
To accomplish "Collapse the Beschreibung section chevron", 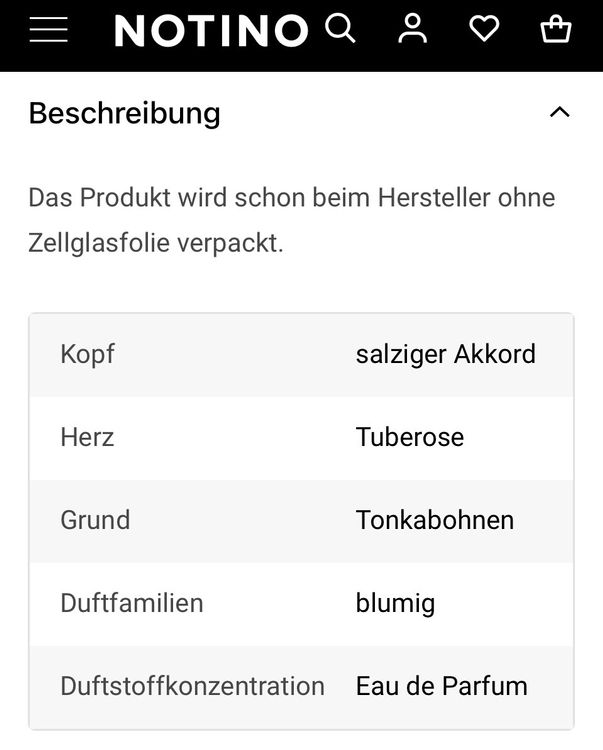I will [560, 112].
